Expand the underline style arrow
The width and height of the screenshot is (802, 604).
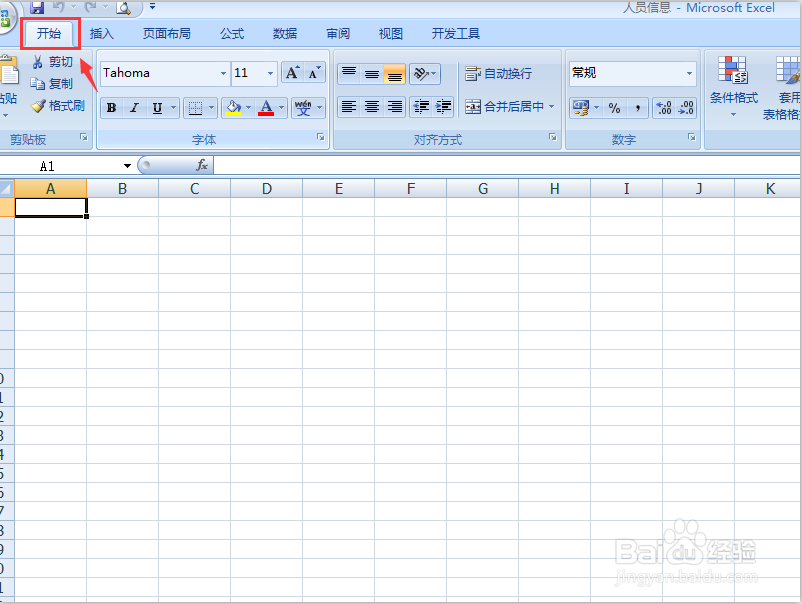(173, 107)
